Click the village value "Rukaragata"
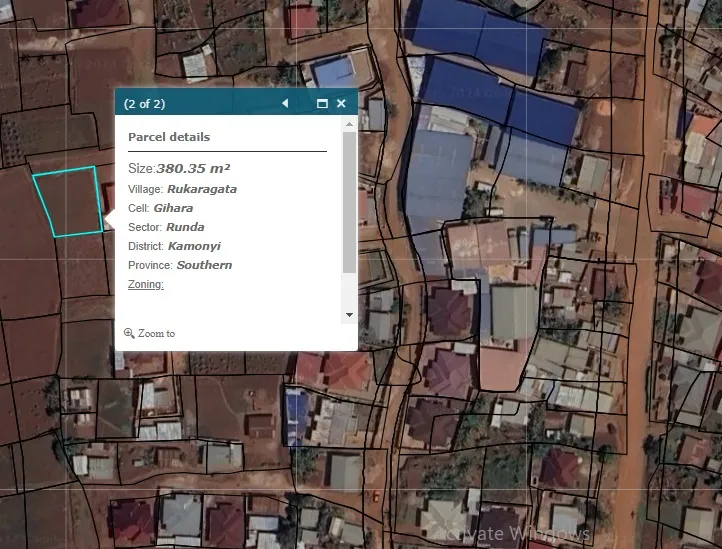The image size is (722, 549). pos(202,189)
